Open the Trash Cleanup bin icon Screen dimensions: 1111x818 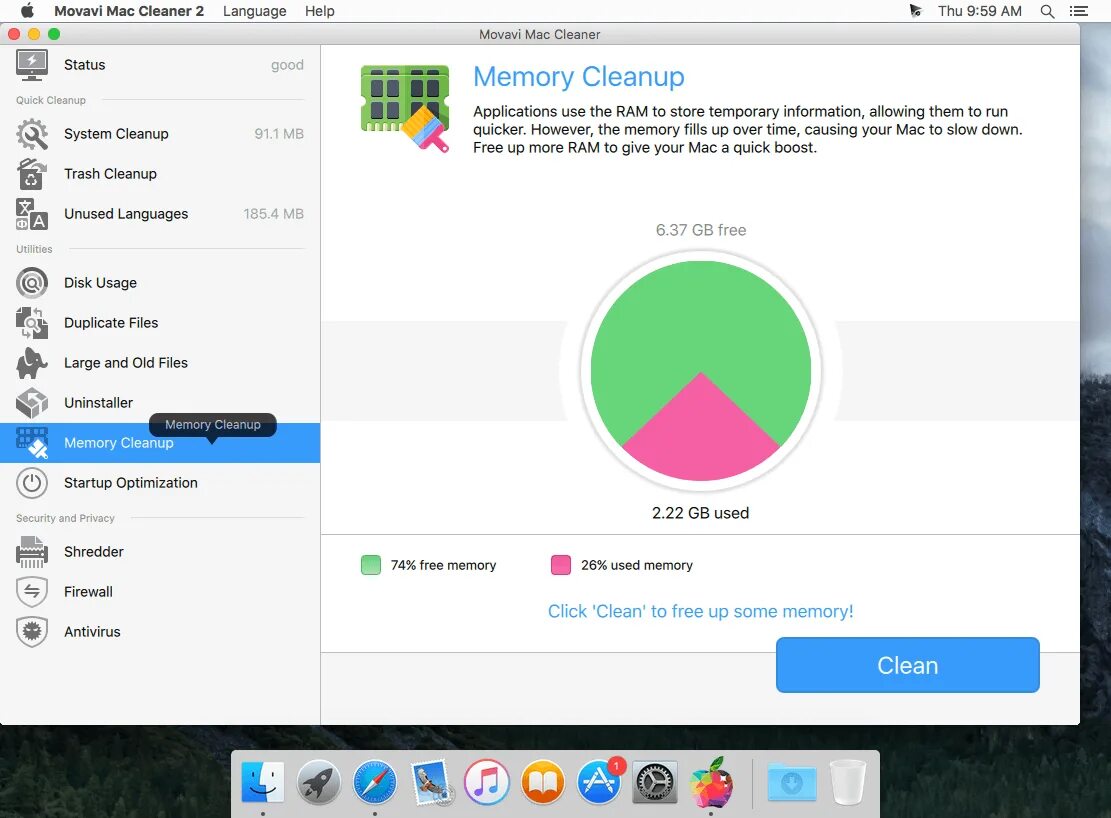(32, 174)
